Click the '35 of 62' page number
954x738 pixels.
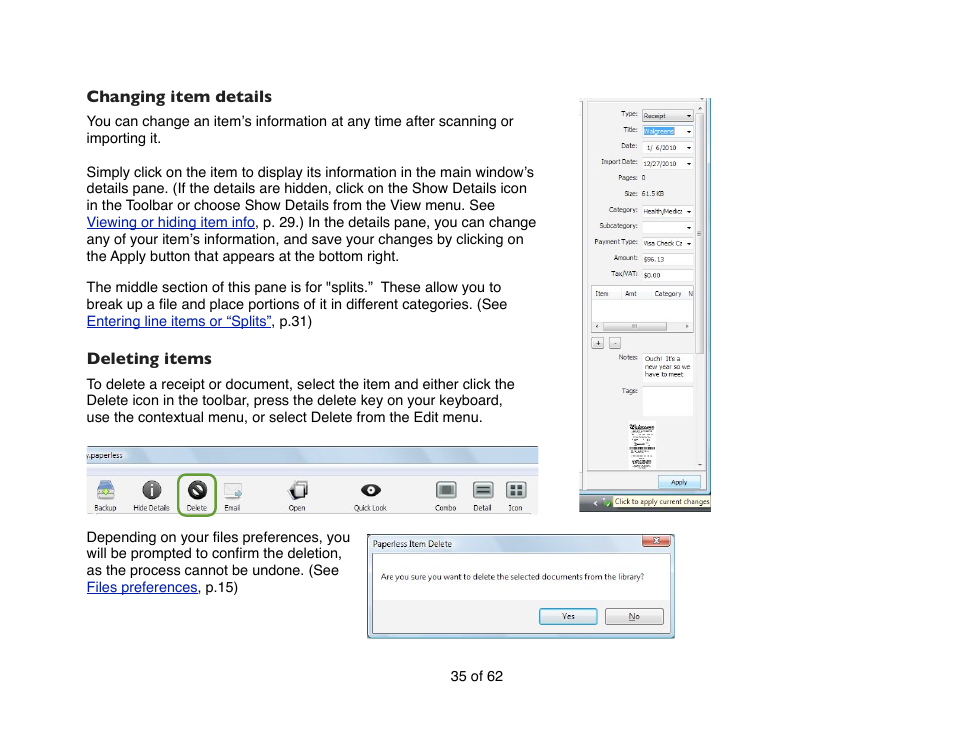(476, 676)
